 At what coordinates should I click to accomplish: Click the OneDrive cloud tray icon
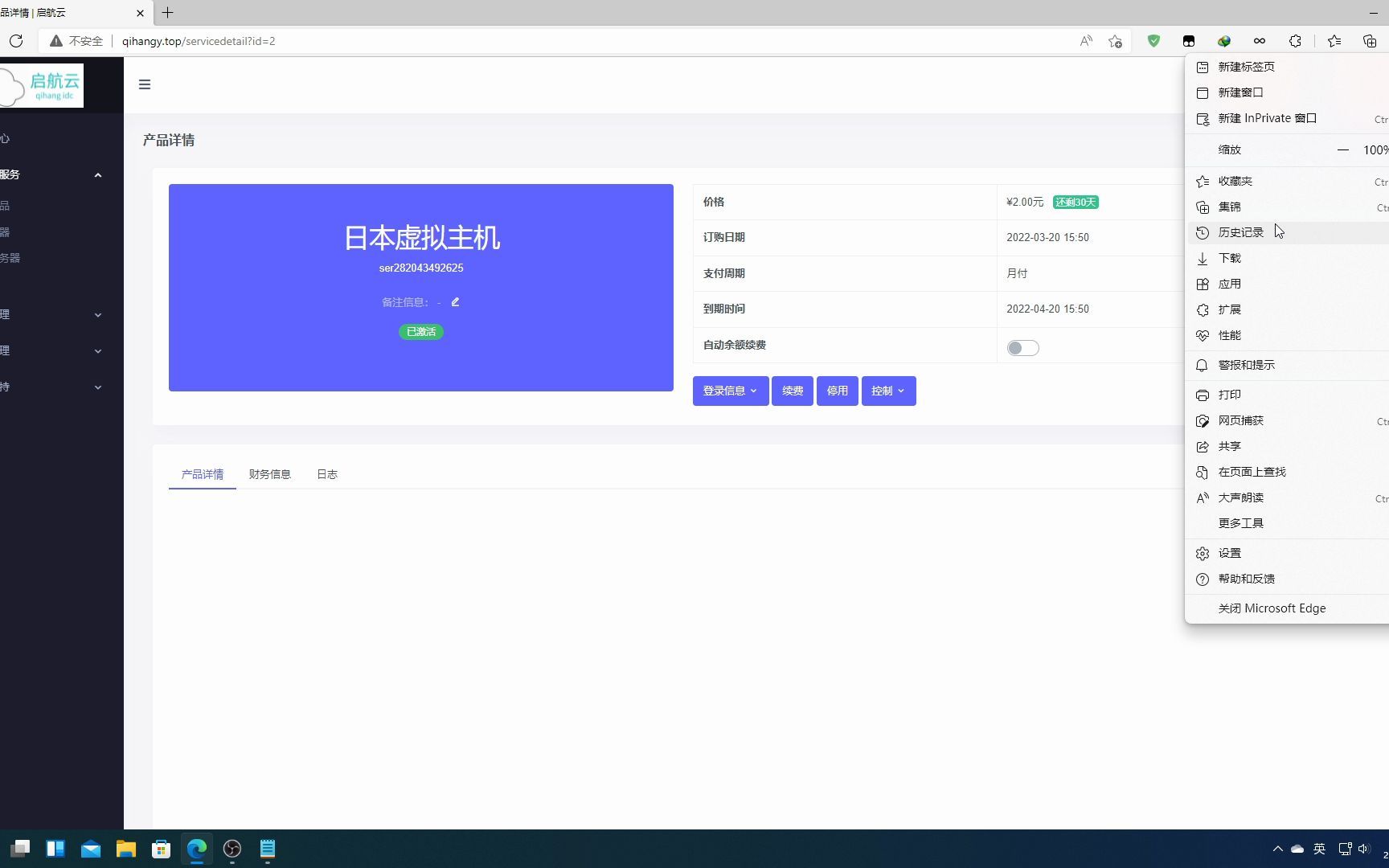pyautogui.click(x=1297, y=849)
